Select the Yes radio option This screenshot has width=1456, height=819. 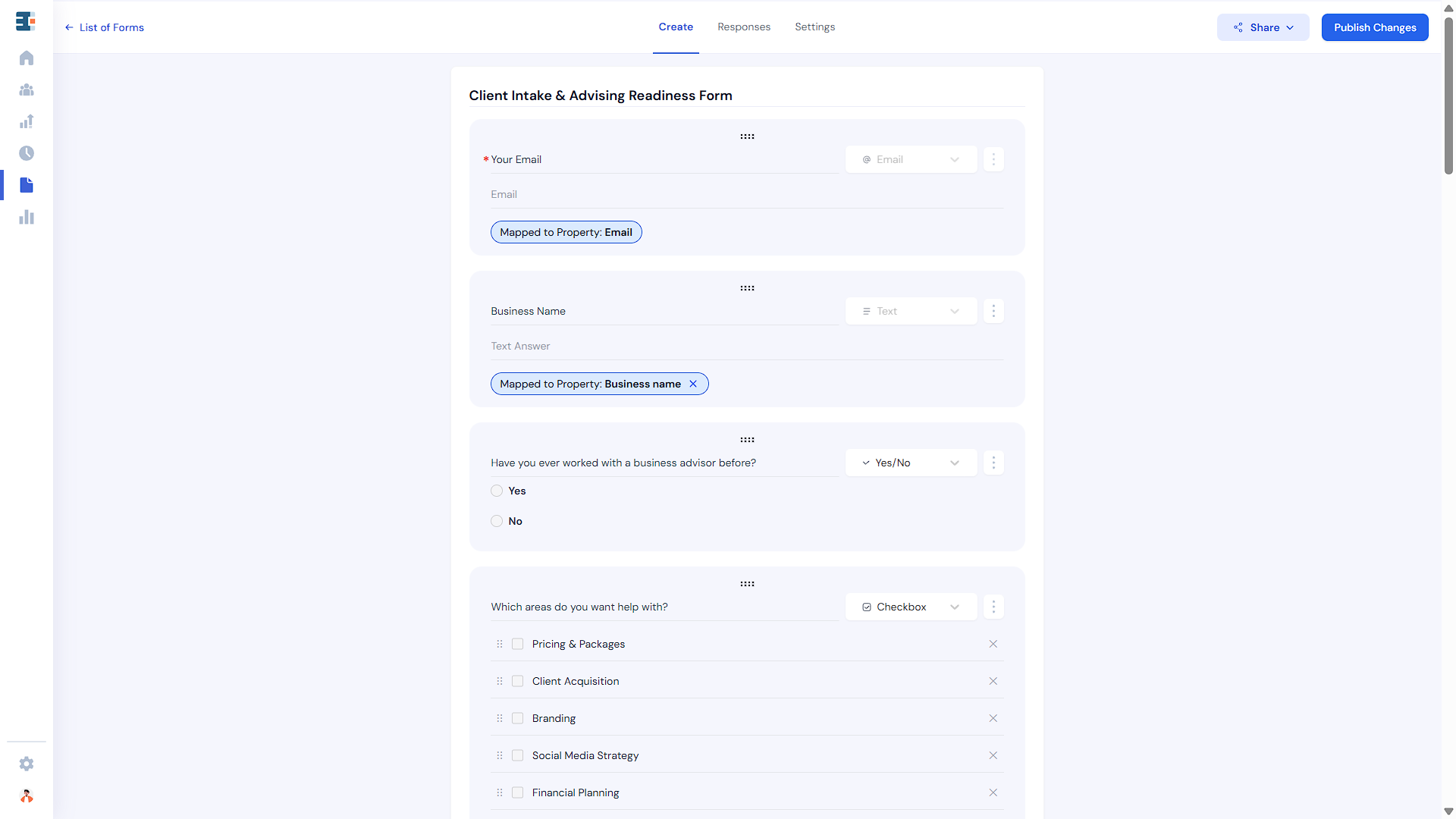pyautogui.click(x=497, y=491)
